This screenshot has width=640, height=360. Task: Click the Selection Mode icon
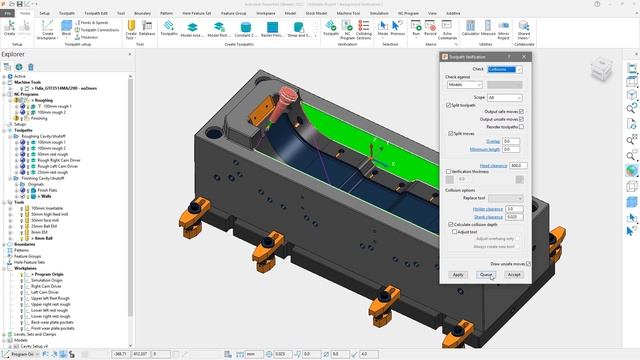click(x=383, y=28)
